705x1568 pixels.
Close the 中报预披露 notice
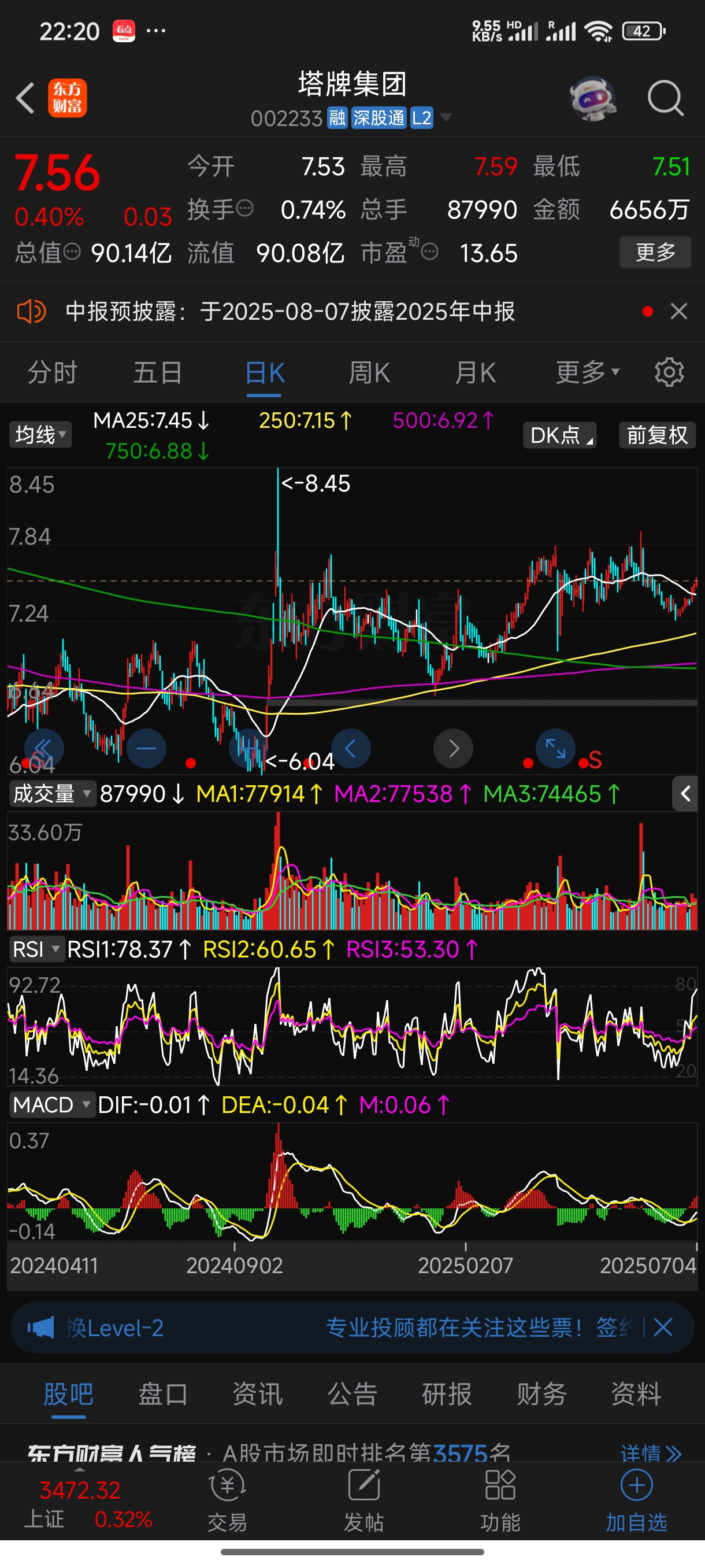679,312
